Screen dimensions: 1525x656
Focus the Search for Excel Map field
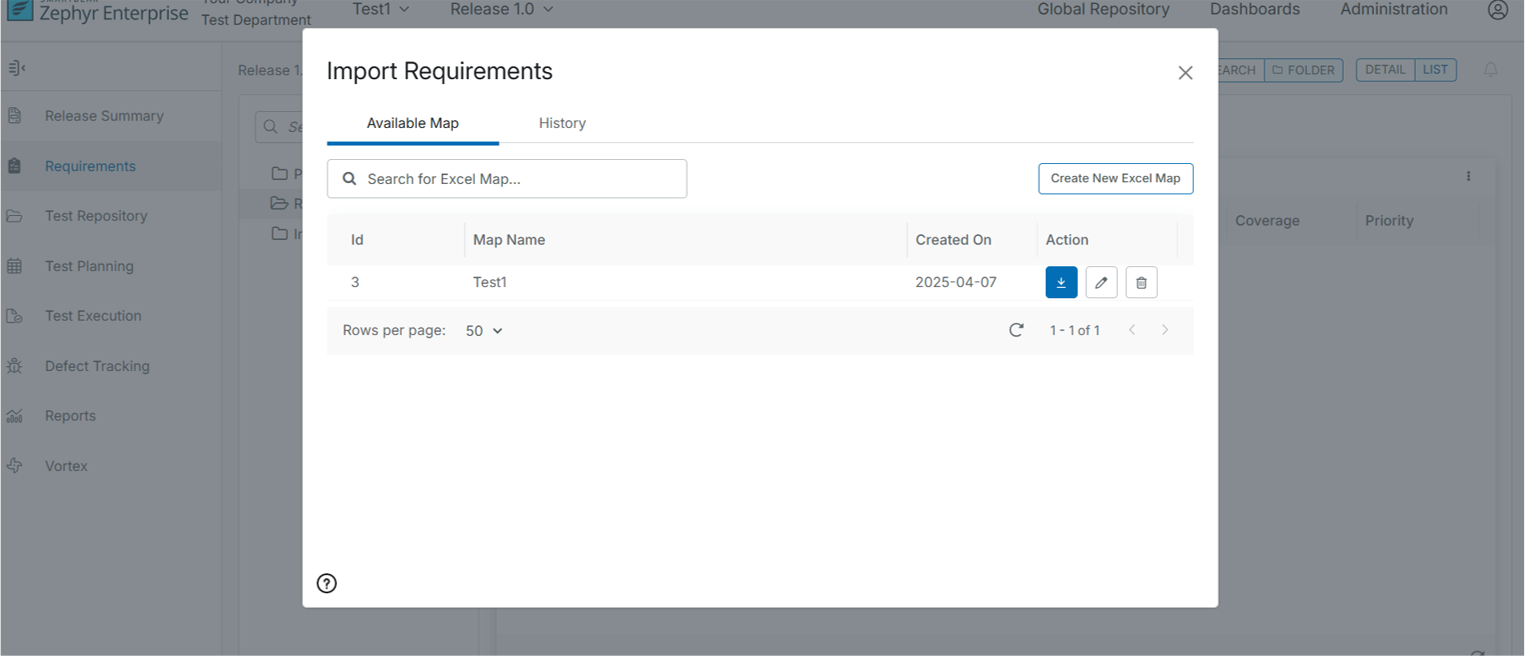tap(507, 179)
